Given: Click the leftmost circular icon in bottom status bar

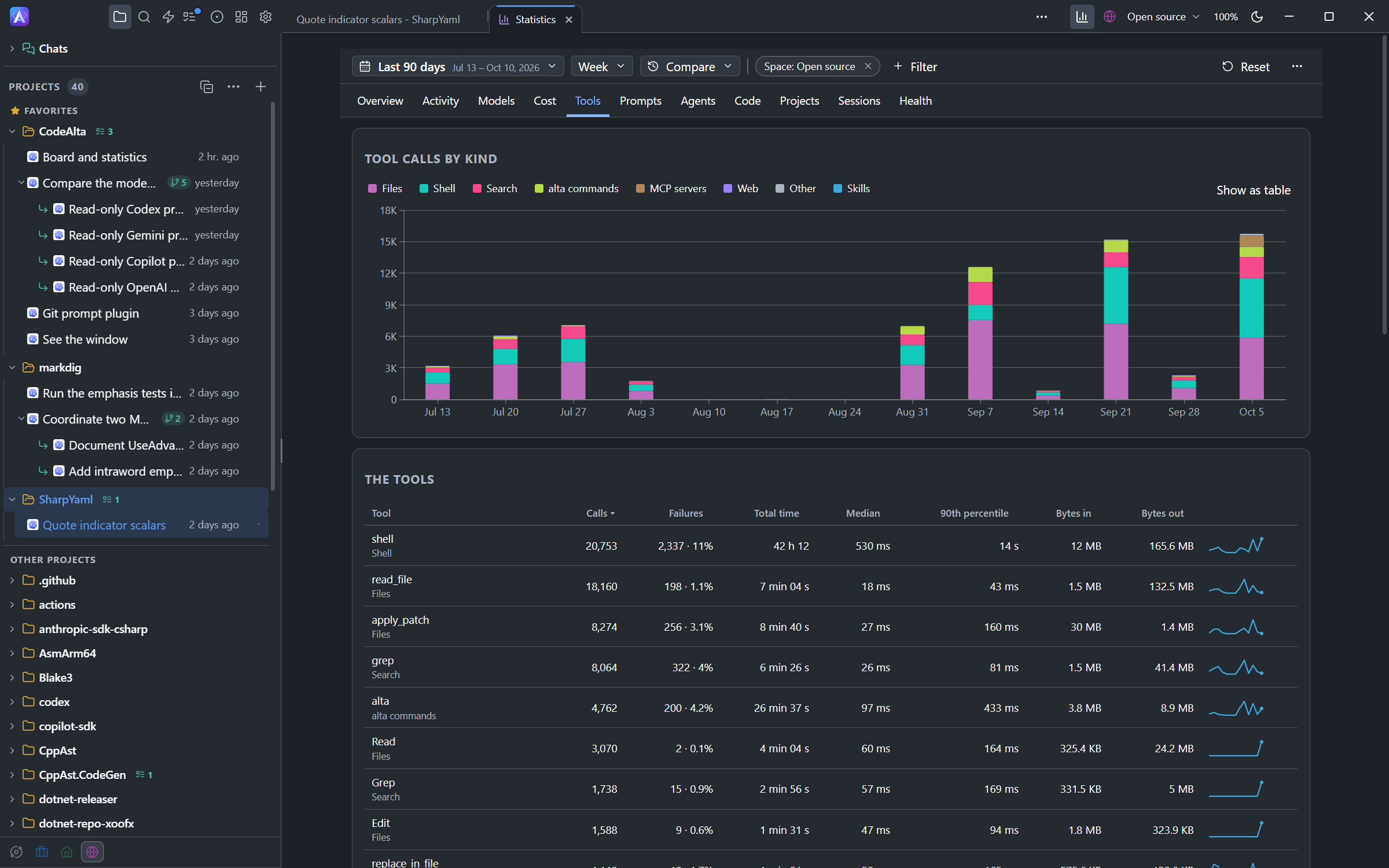Looking at the screenshot, I should pos(16,852).
